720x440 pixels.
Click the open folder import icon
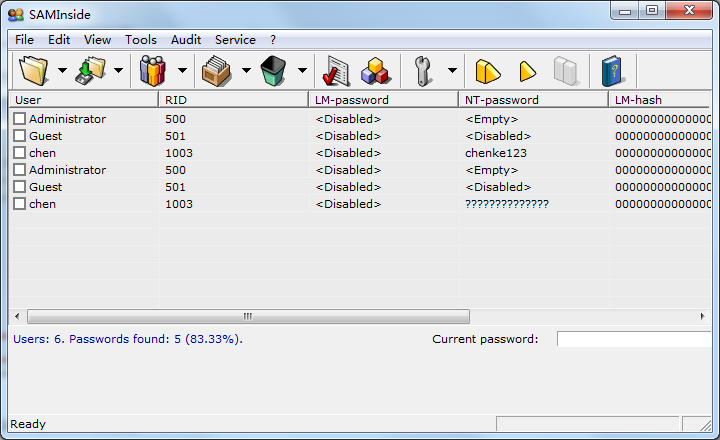(x=34, y=70)
